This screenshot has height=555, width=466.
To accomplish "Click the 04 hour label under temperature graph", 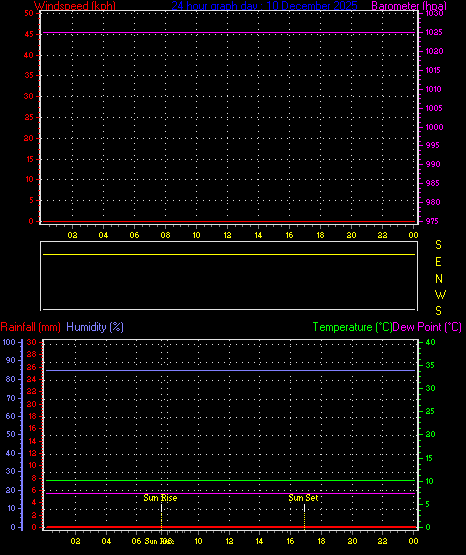I will pyautogui.click(x=106, y=541).
